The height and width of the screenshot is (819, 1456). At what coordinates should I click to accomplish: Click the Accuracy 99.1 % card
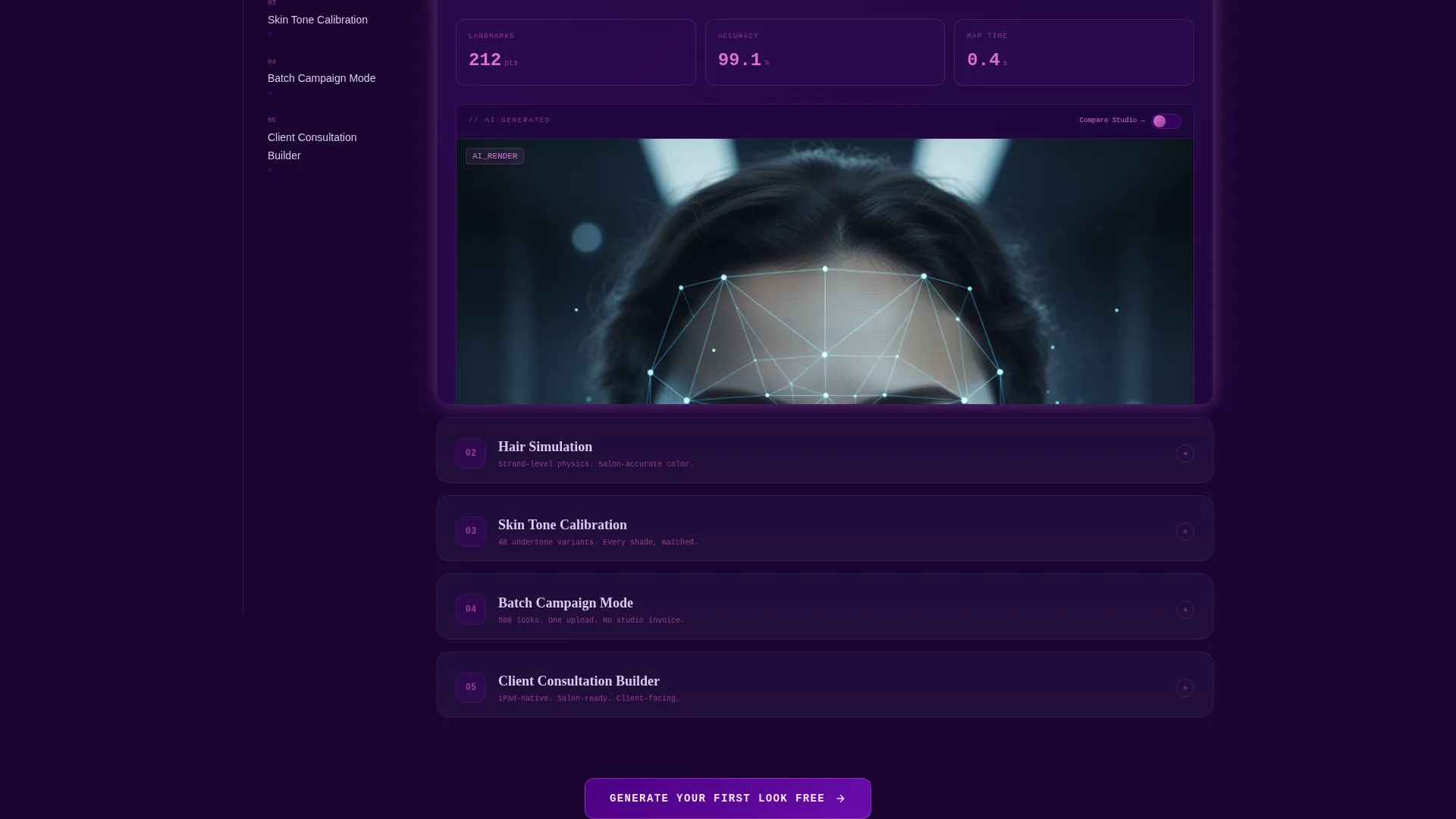pos(824,52)
